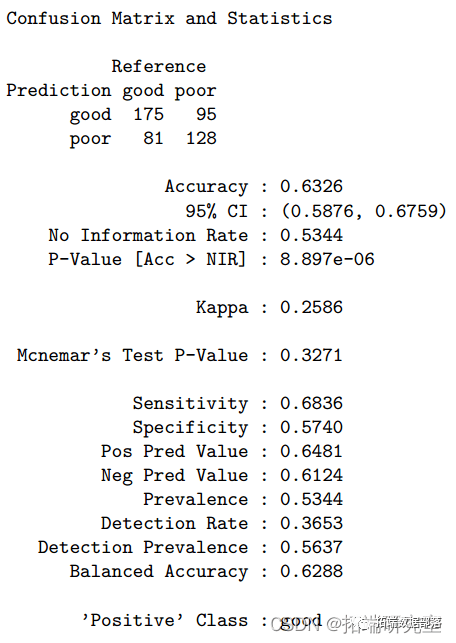
Task: Select the Kappa value 0.2586
Action: (x=311, y=307)
